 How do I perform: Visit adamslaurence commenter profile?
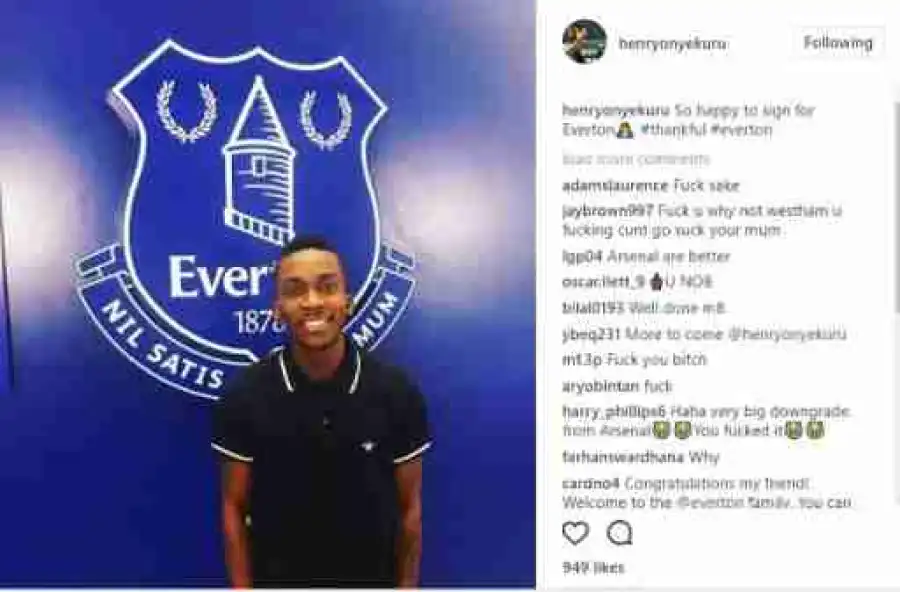point(615,186)
